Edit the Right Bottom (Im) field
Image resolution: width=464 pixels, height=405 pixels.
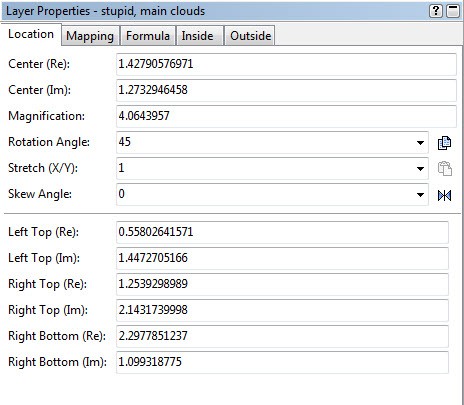282,362
